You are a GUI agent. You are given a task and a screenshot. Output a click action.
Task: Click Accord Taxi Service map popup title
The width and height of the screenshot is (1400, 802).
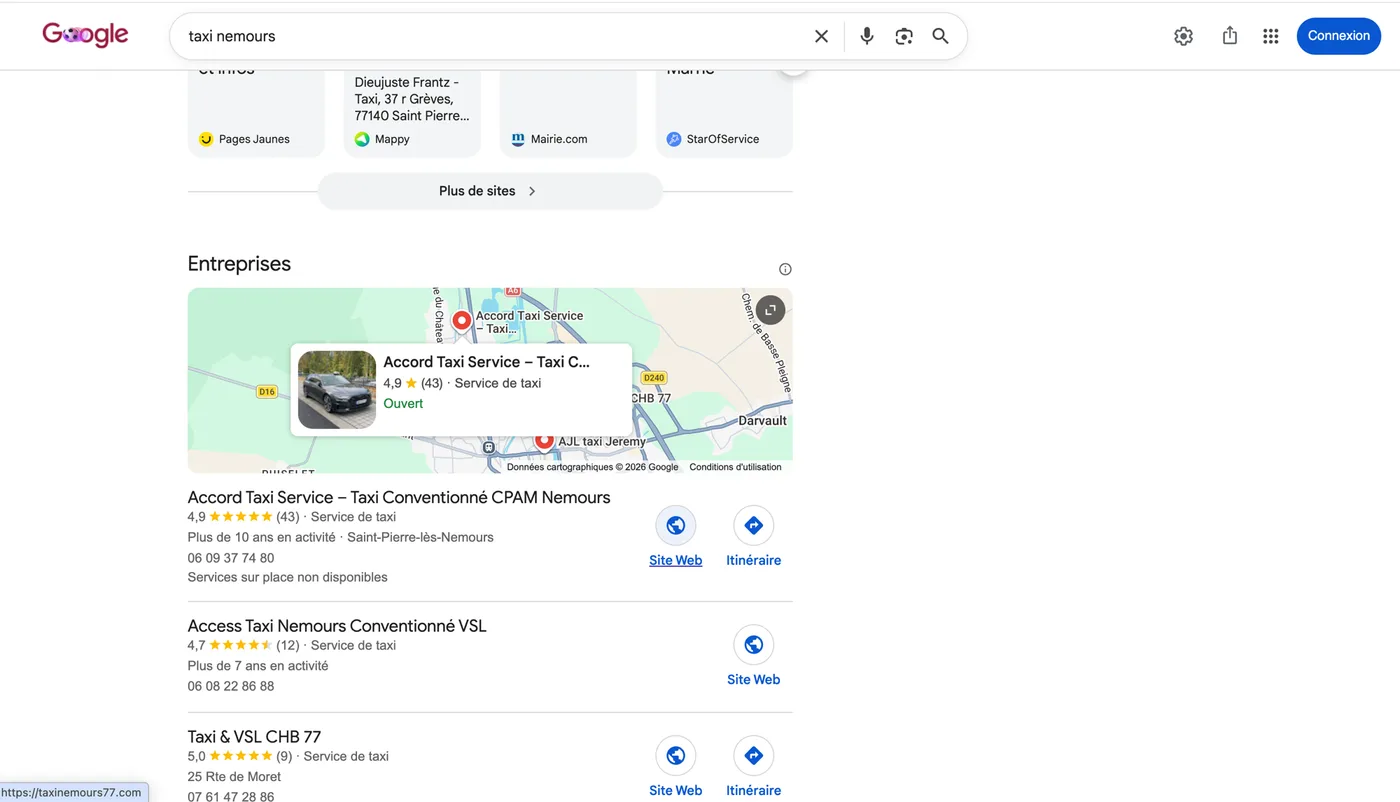[487, 362]
